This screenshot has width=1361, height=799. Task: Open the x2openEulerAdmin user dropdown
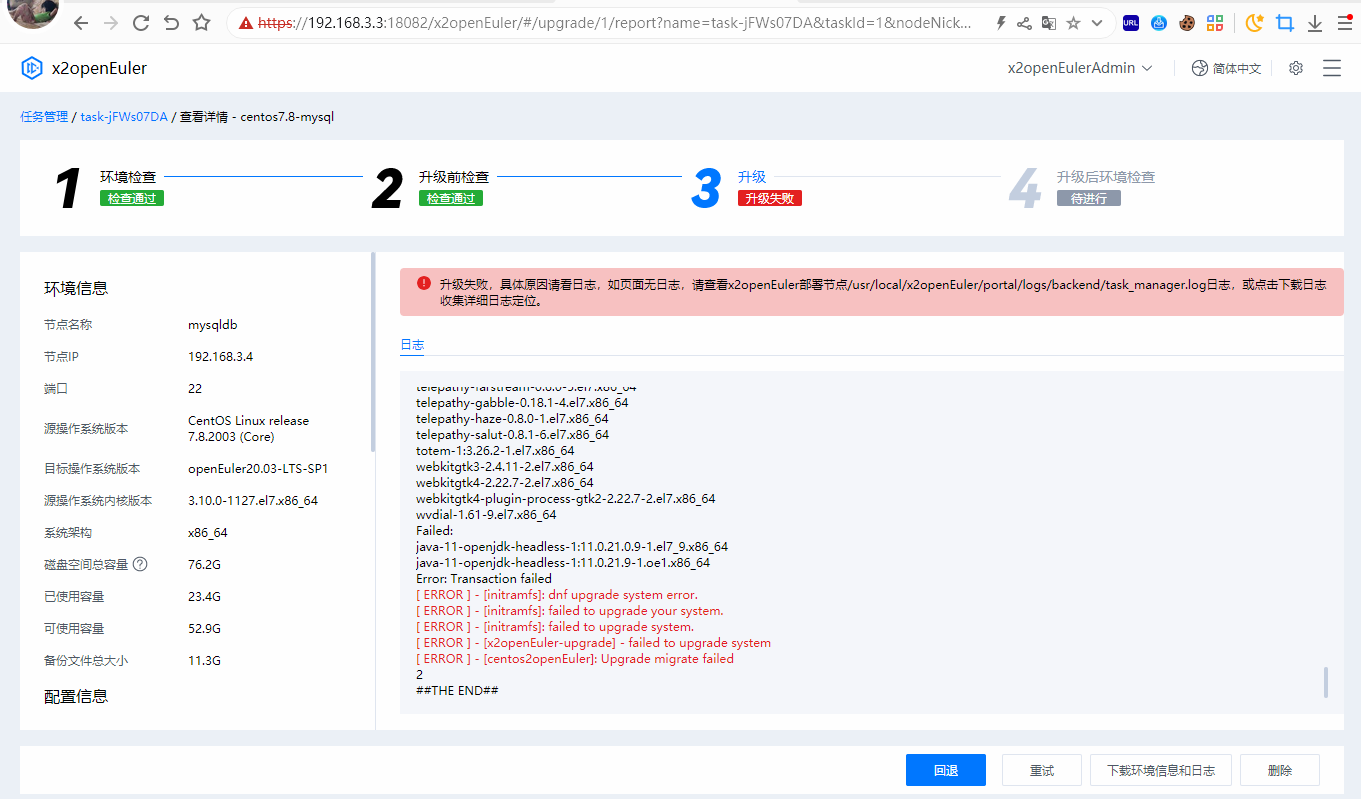tap(1080, 68)
